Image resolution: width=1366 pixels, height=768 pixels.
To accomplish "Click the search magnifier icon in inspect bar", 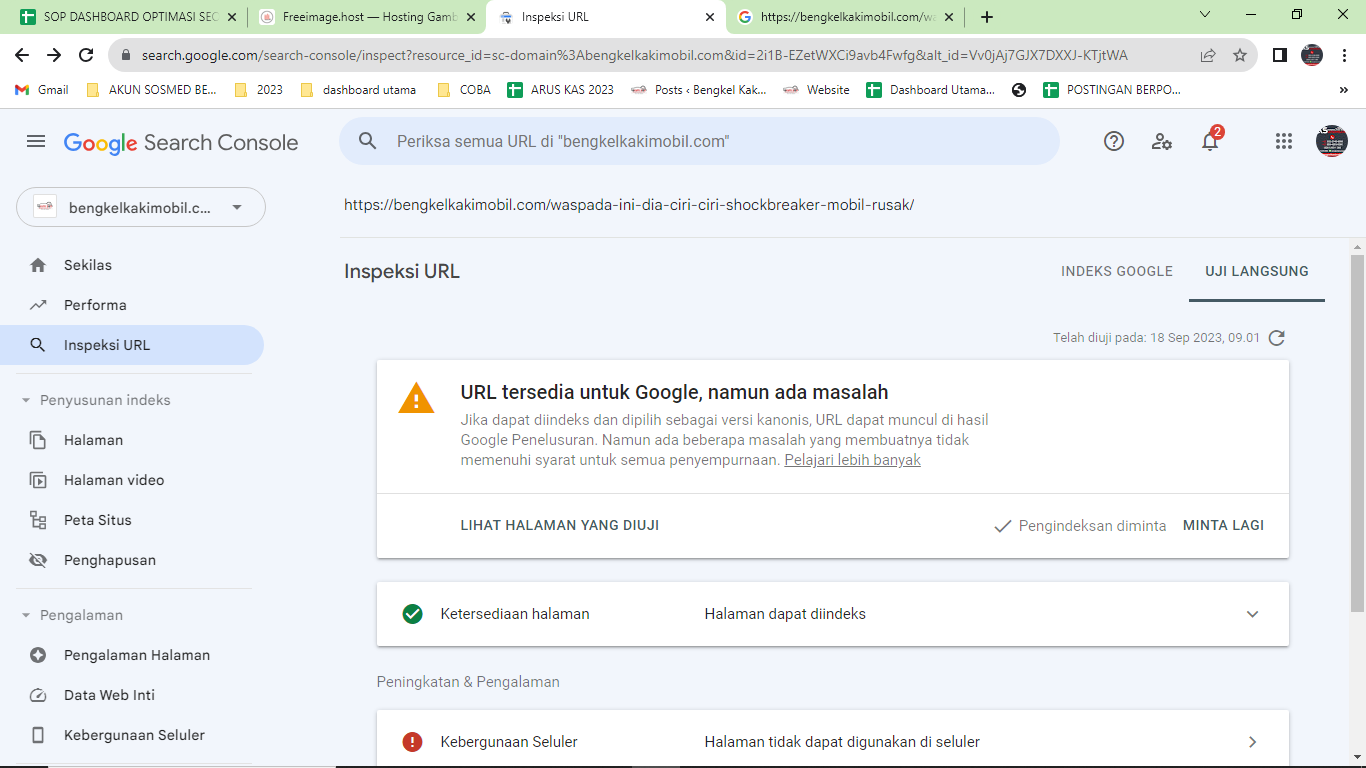I will (x=367, y=142).
